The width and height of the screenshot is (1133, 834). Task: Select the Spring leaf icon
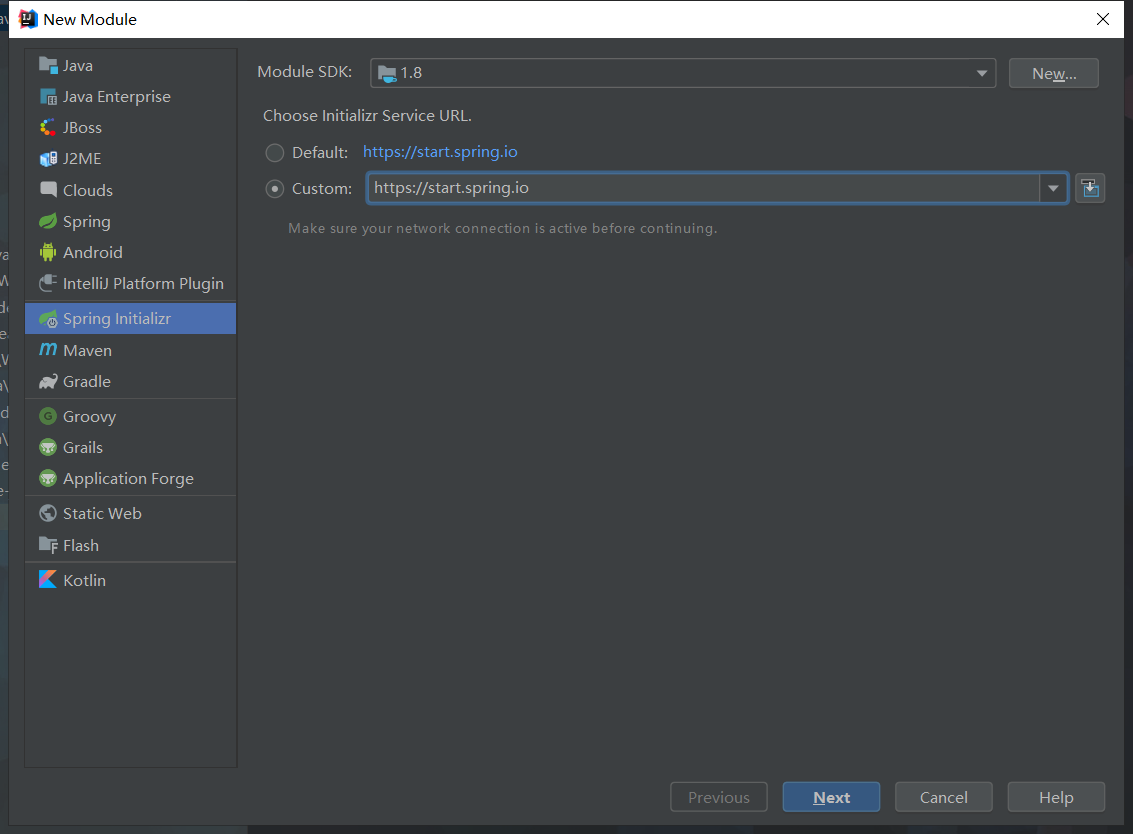click(48, 221)
